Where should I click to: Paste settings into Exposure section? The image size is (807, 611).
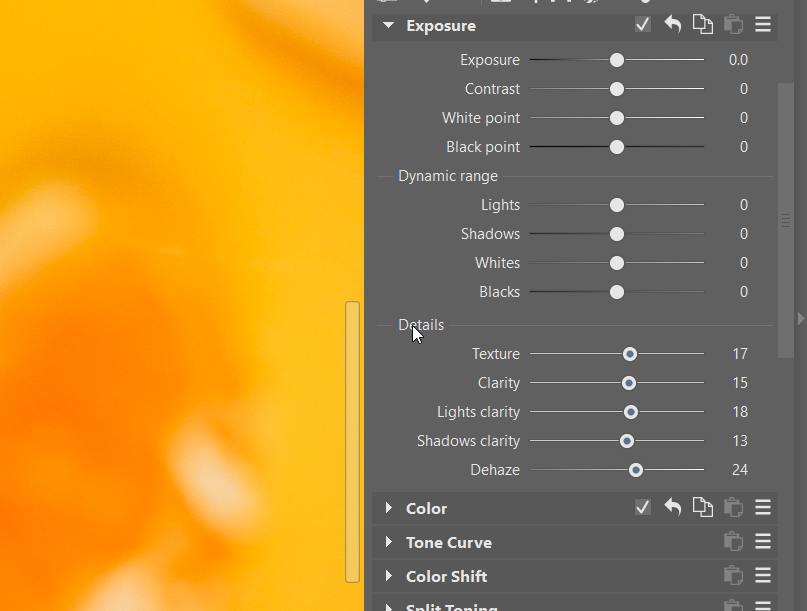point(733,25)
